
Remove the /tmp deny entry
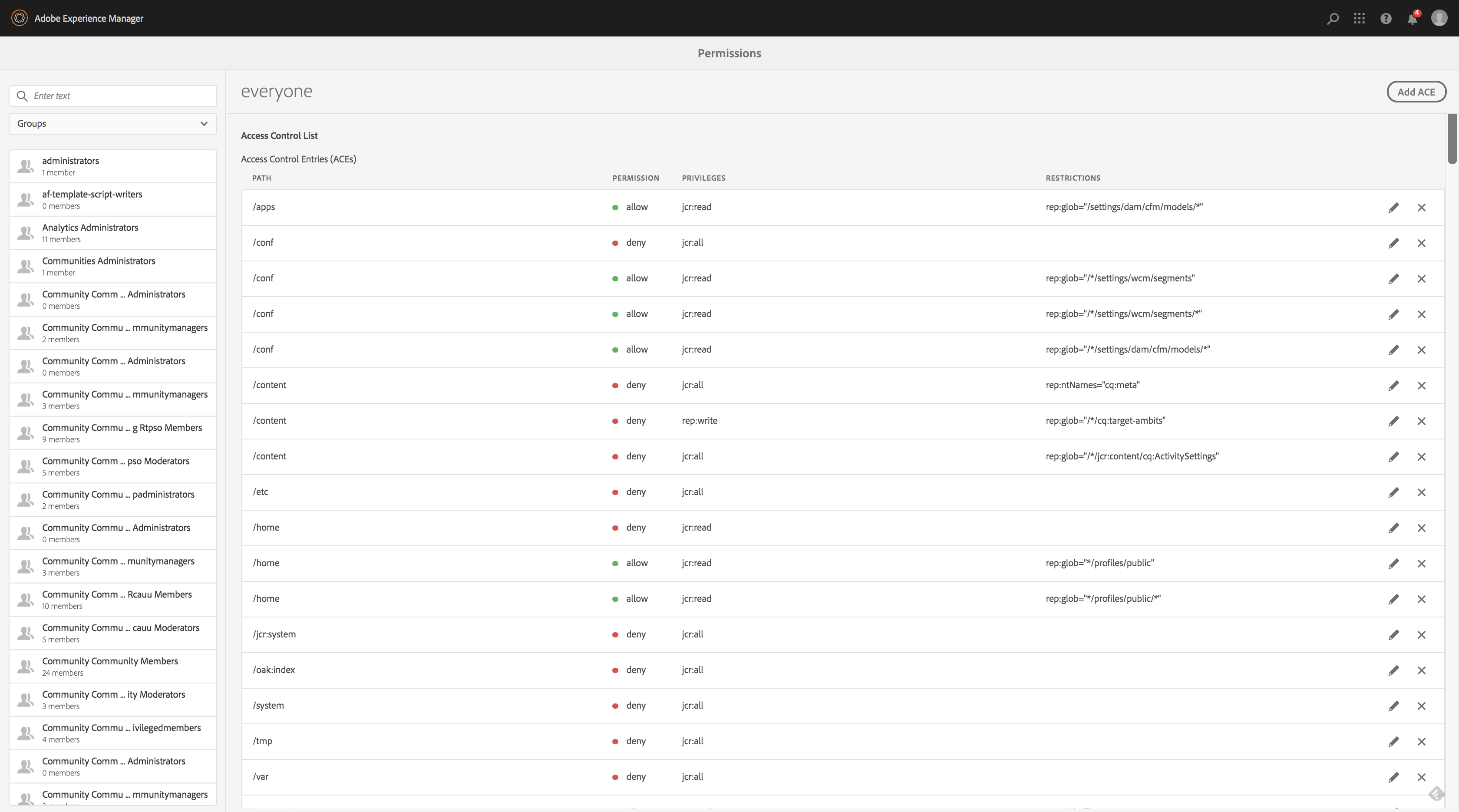1422,741
